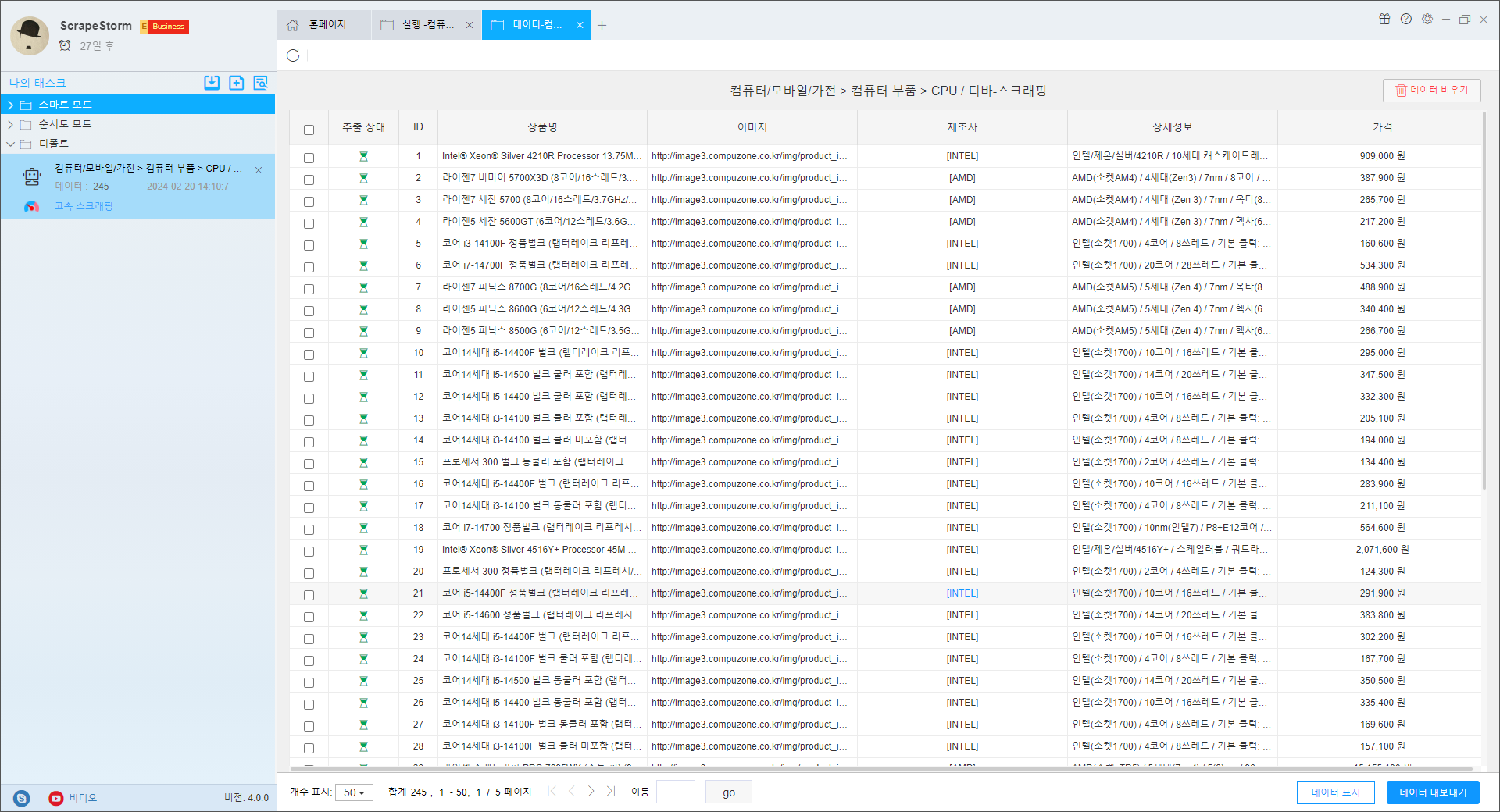Image resolution: width=1500 pixels, height=812 pixels.
Task: Click the user avatar with the hat
Action: point(30,35)
